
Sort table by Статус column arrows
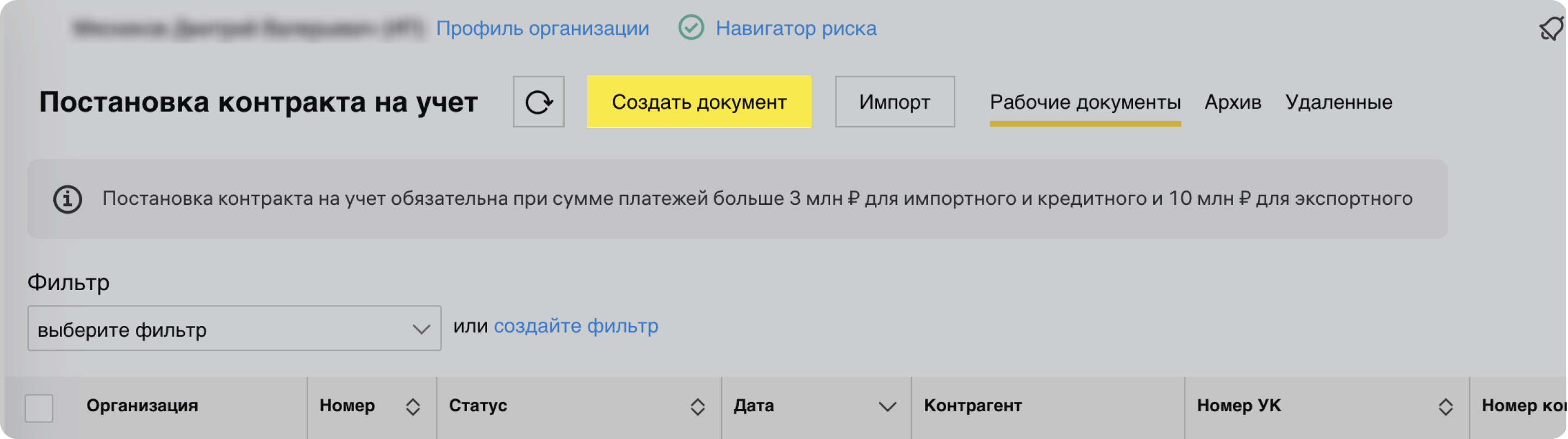tap(698, 407)
